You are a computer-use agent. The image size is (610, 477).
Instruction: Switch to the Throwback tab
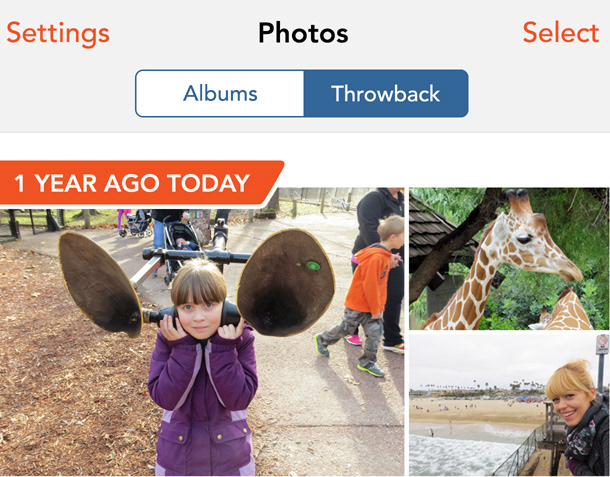[386, 93]
